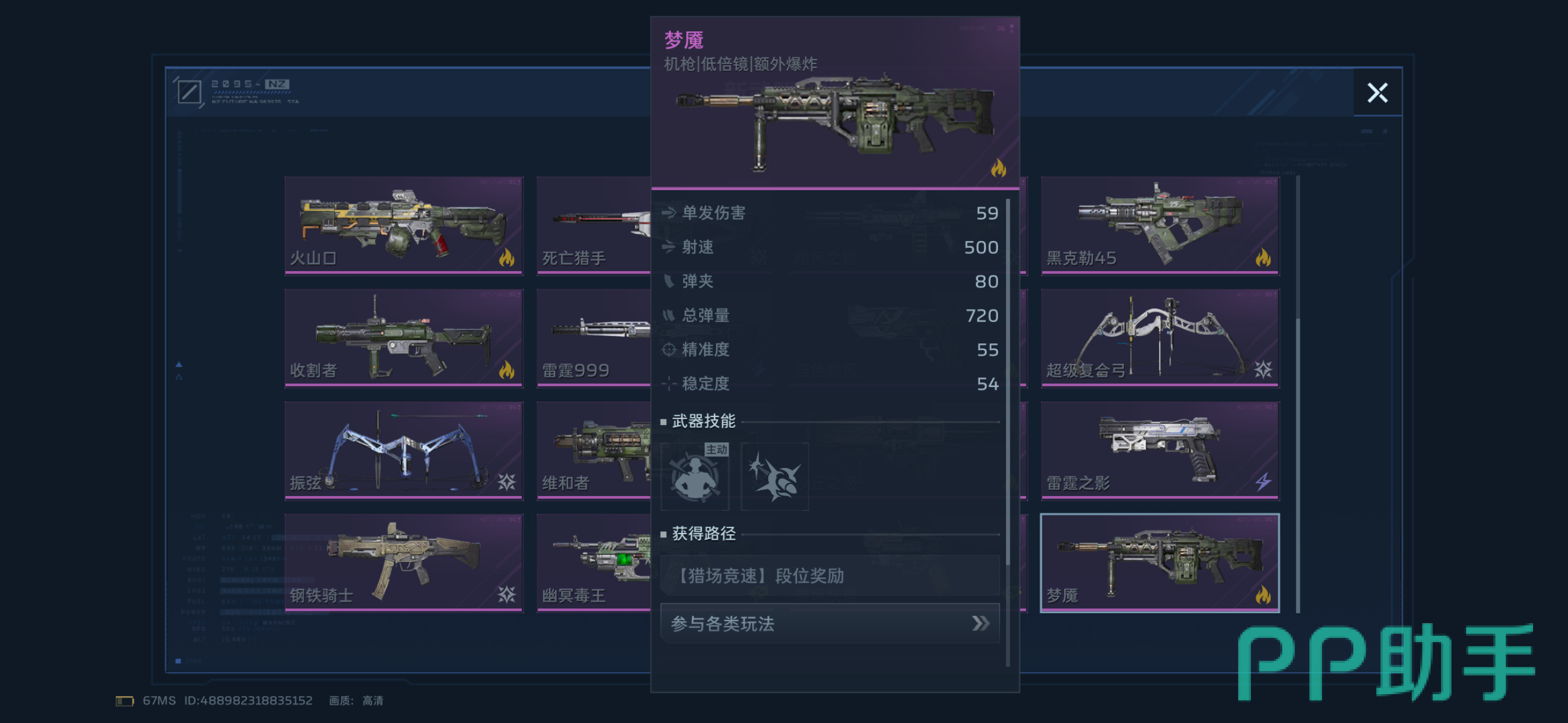Select the 梦魇 weapon card

pos(1160,562)
